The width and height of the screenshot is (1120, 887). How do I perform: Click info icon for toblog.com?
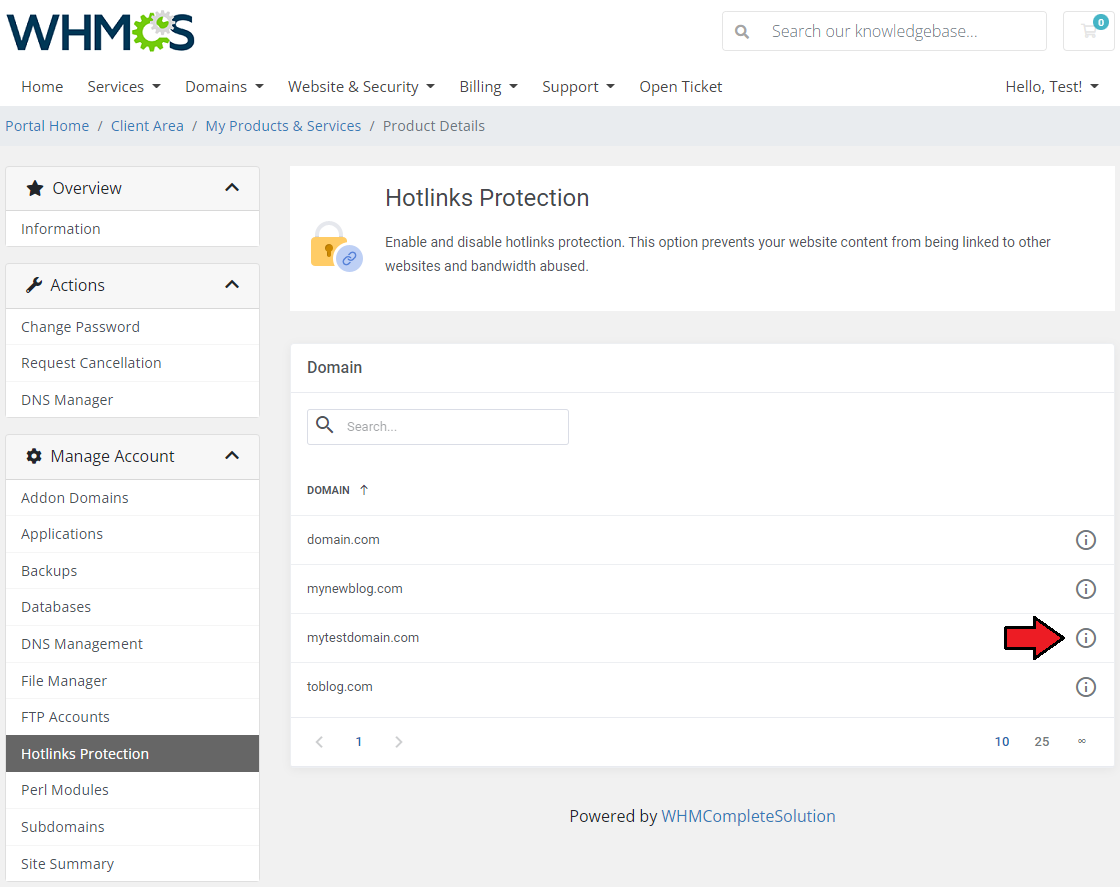(1086, 687)
